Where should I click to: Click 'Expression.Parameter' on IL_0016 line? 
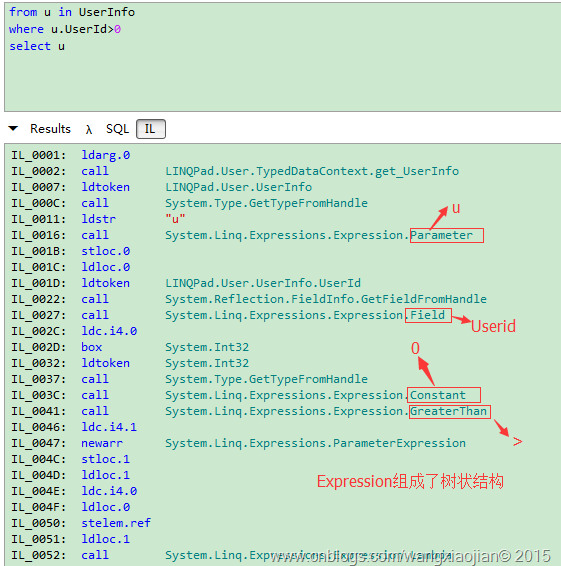[x=403, y=235]
